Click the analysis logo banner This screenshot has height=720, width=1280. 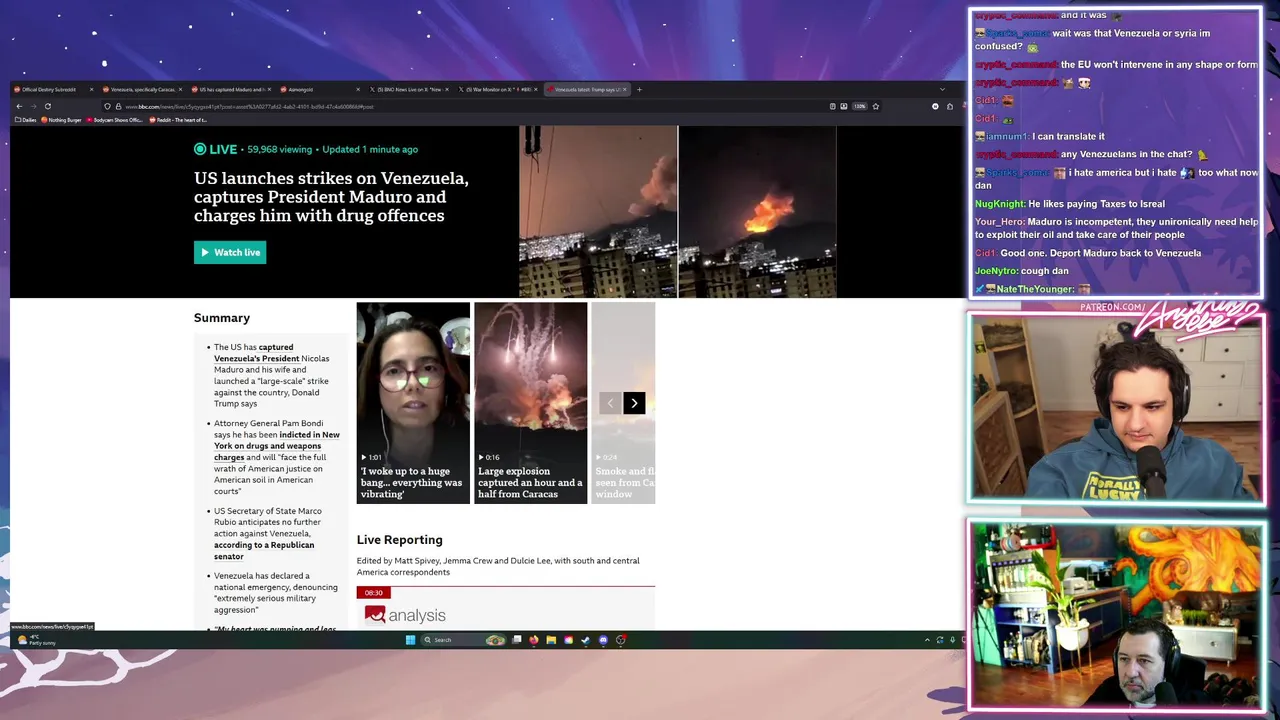tap(405, 615)
